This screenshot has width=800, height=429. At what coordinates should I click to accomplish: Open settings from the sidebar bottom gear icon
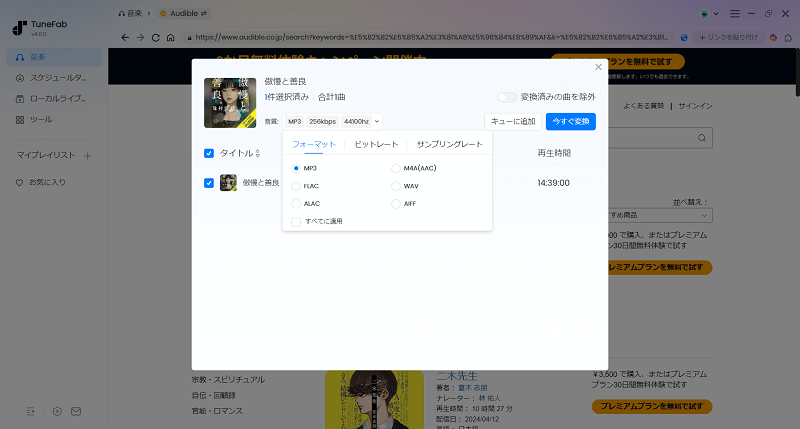(57, 411)
